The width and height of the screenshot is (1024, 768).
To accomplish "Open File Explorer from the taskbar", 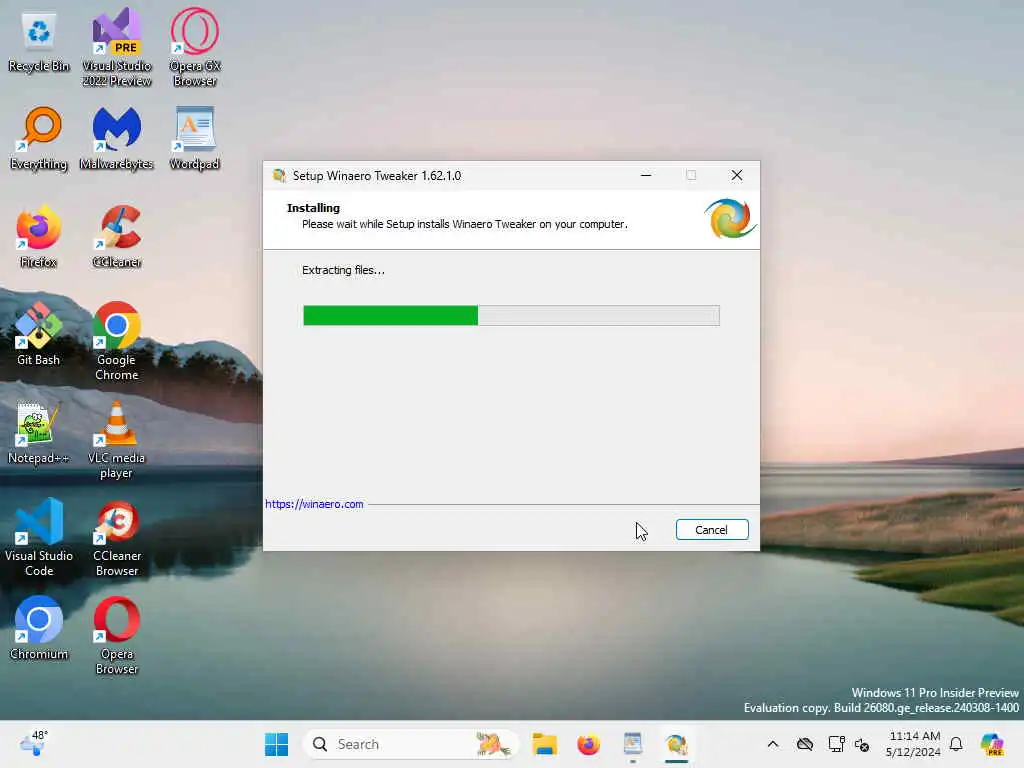I will point(544,744).
